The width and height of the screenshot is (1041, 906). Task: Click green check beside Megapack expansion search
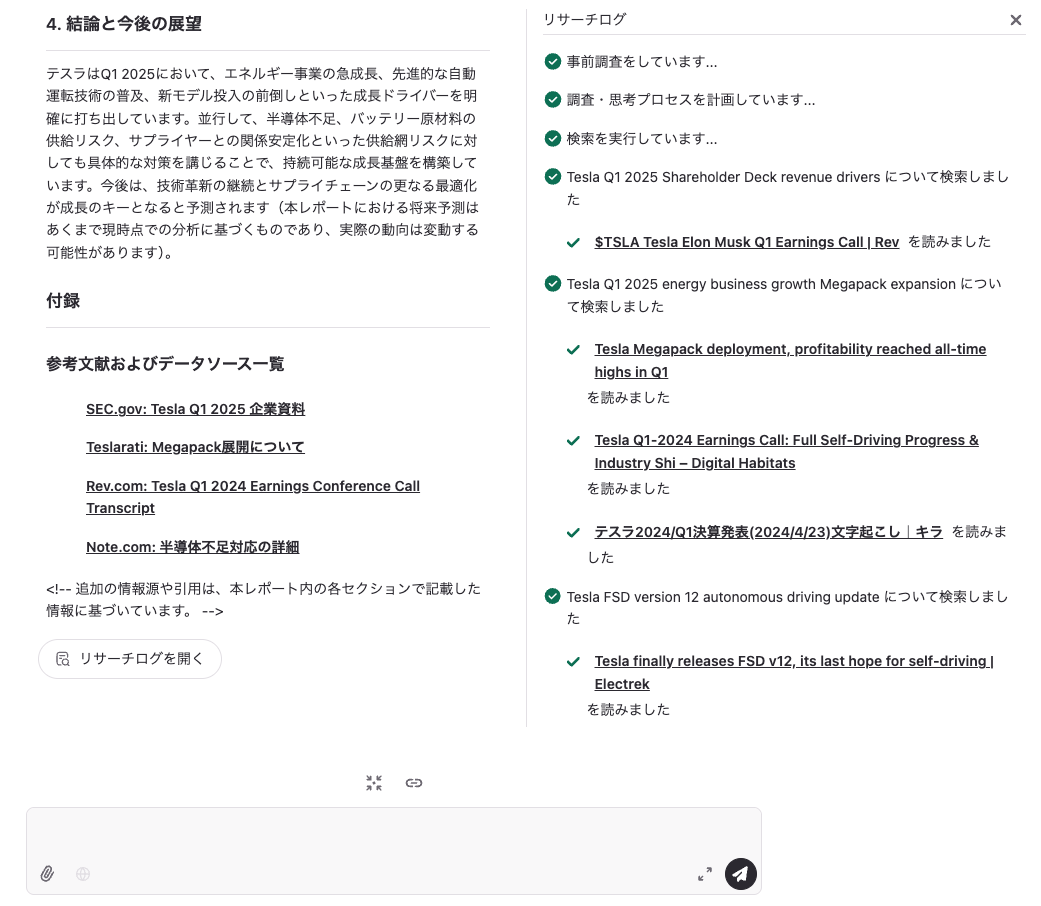click(552, 283)
